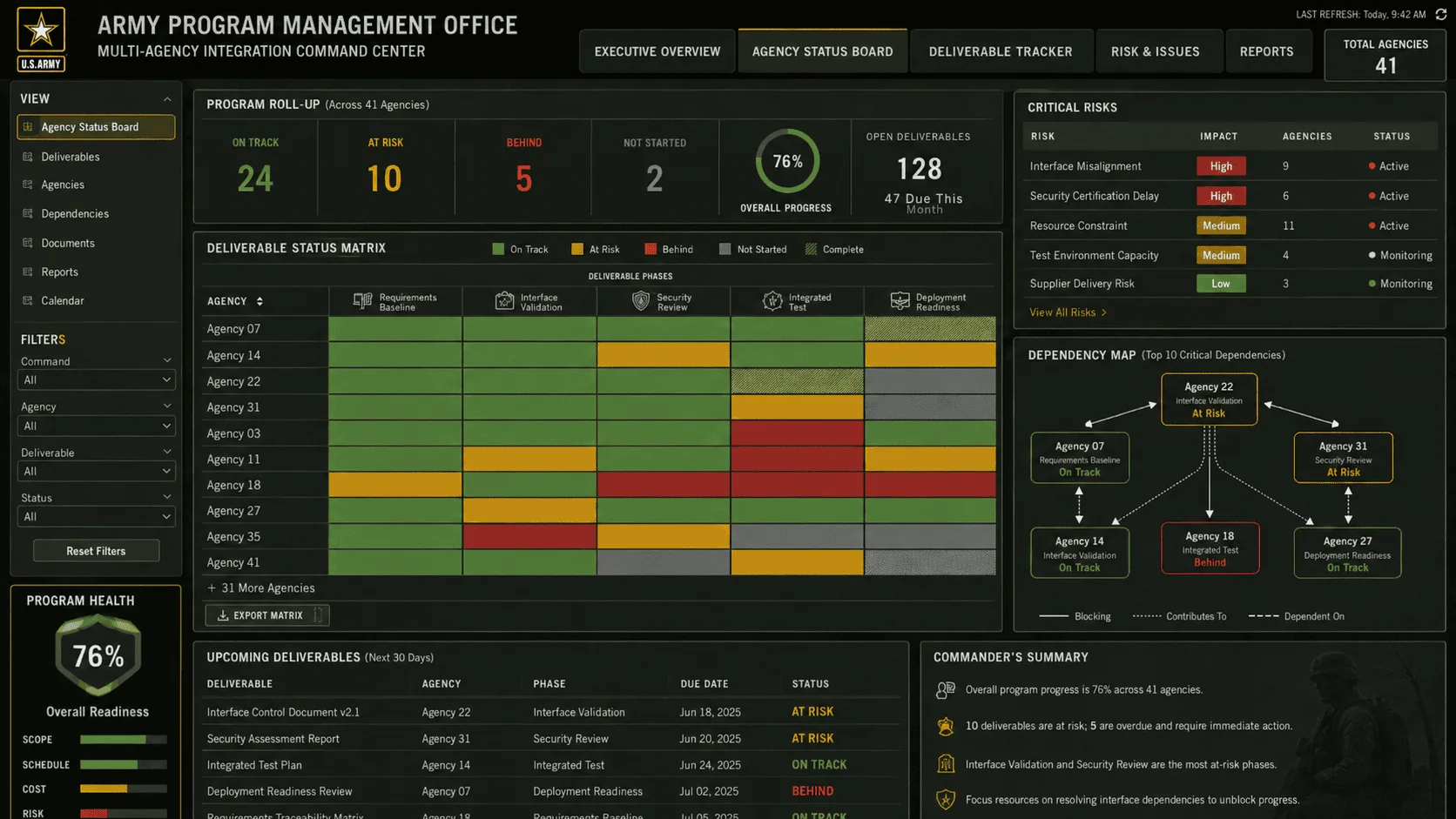Sort by the Agency column arrows

[x=260, y=301]
